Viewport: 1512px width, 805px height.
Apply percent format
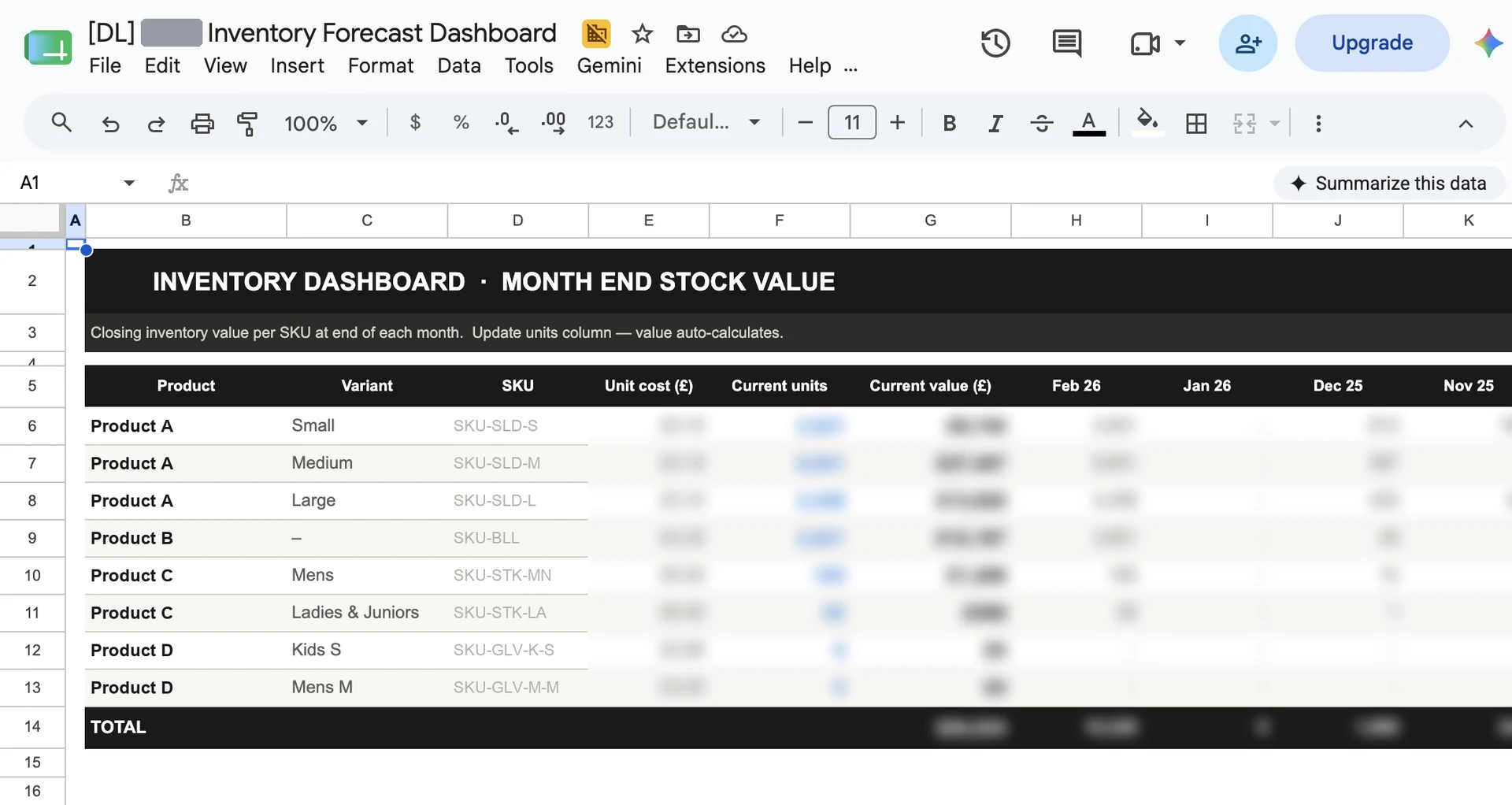[461, 122]
